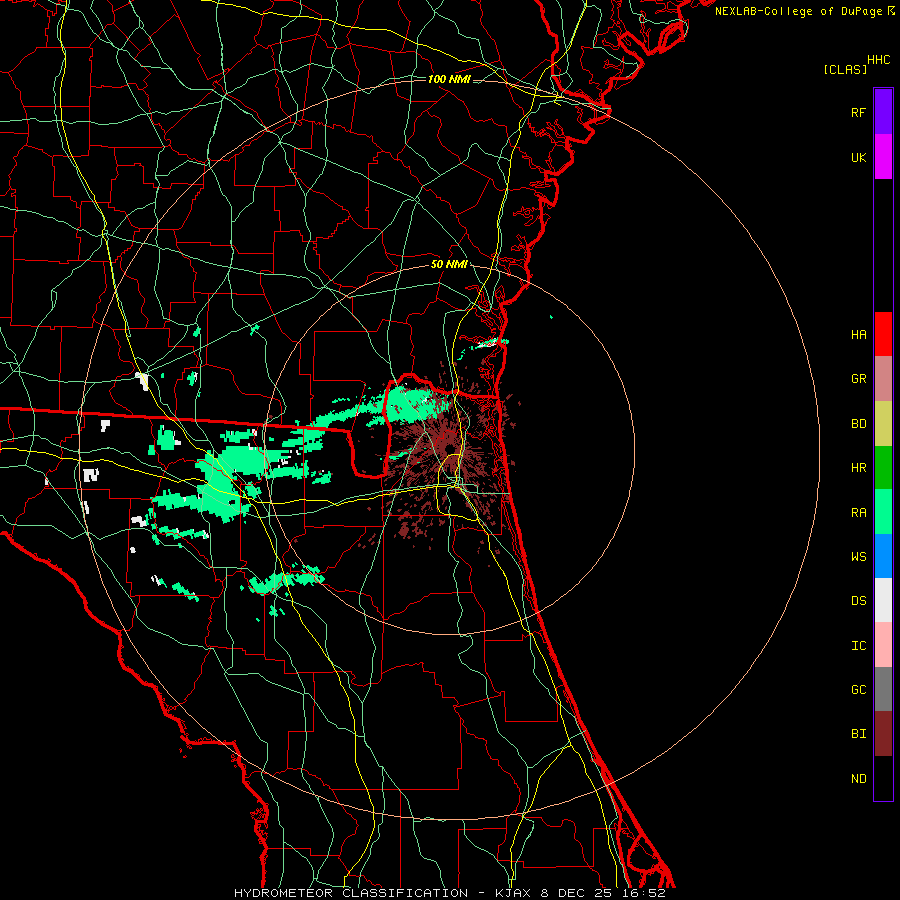This screenshot has height=900, width=900.
Task: Click the IC pink legend swatch
Action: [883, 645]
